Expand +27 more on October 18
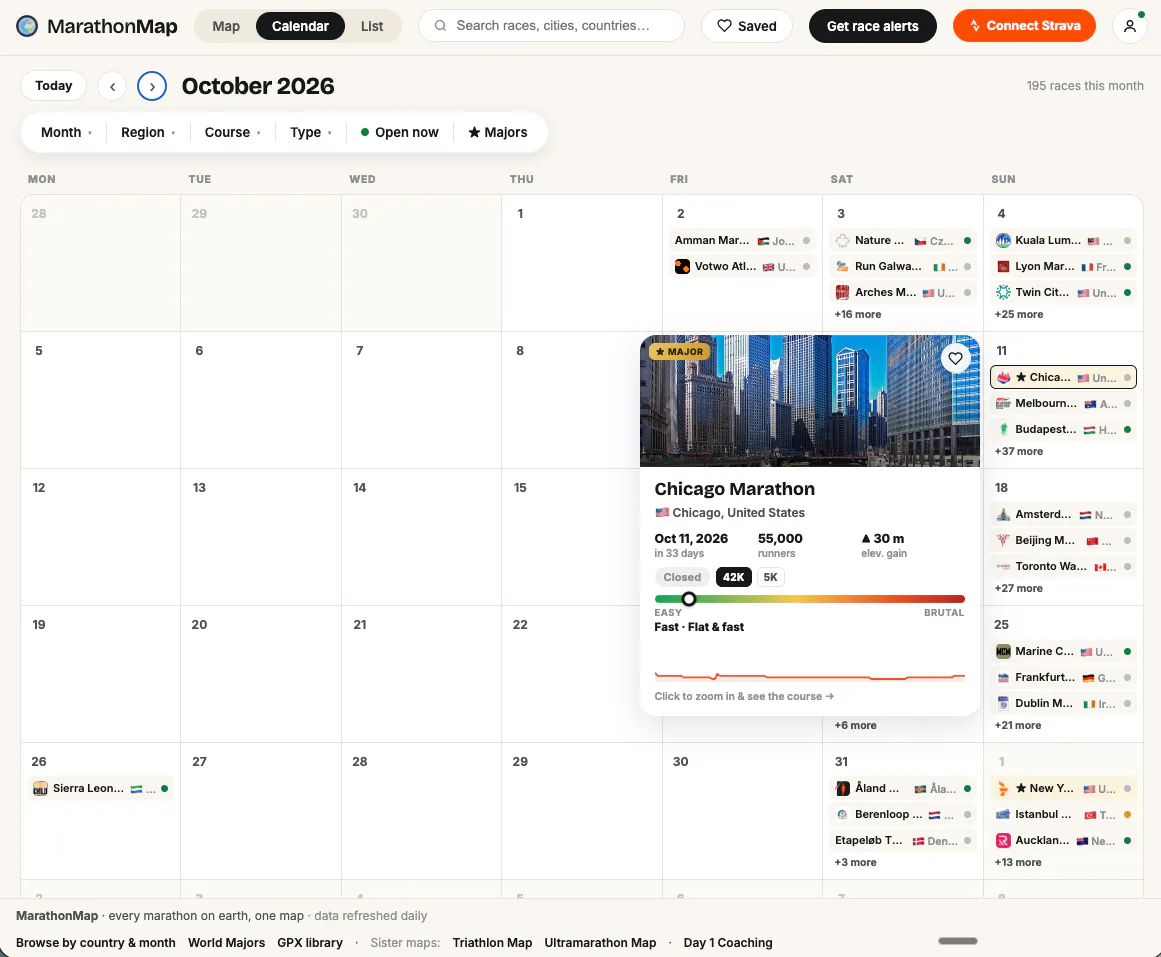 click(x=1018, y=588)
